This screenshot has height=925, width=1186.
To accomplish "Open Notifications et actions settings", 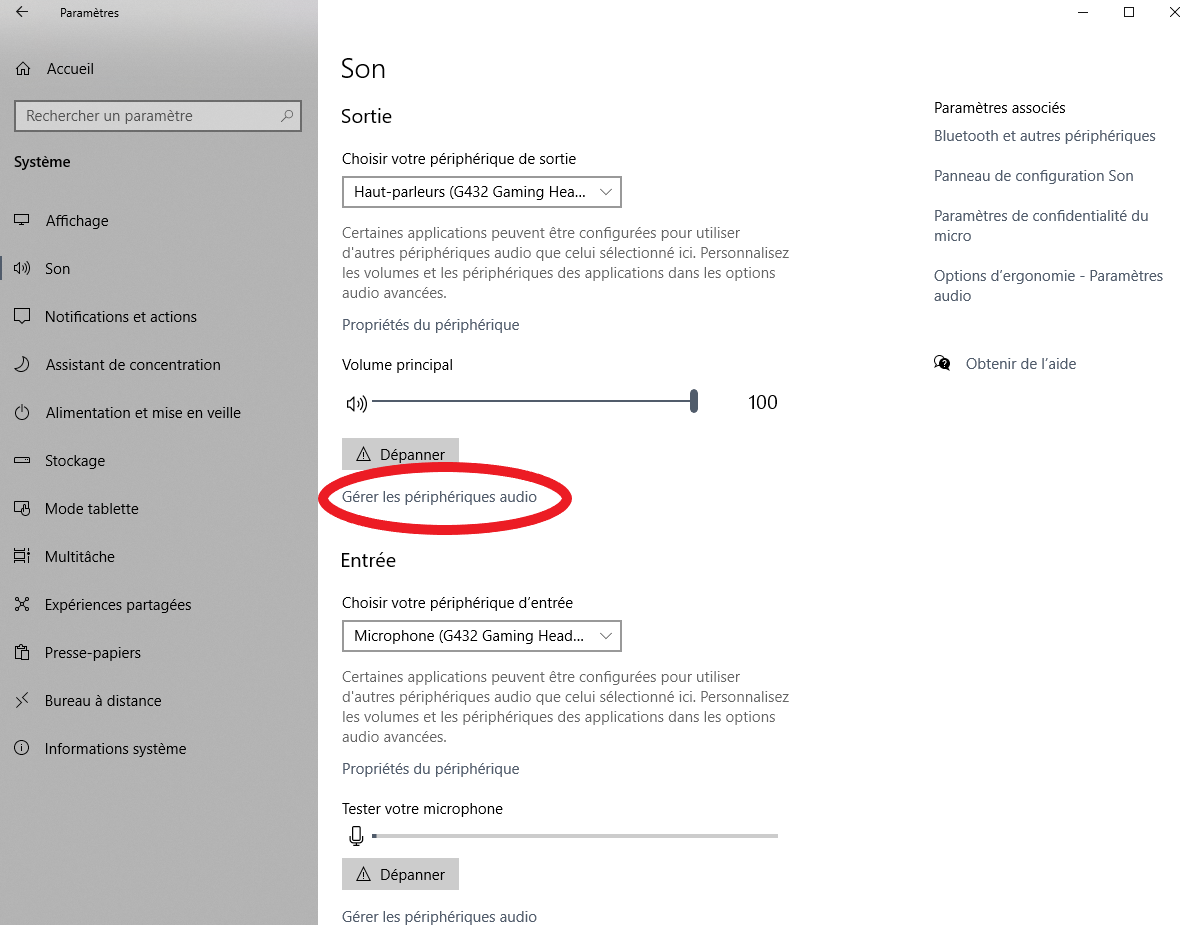I will pos(121,317).
